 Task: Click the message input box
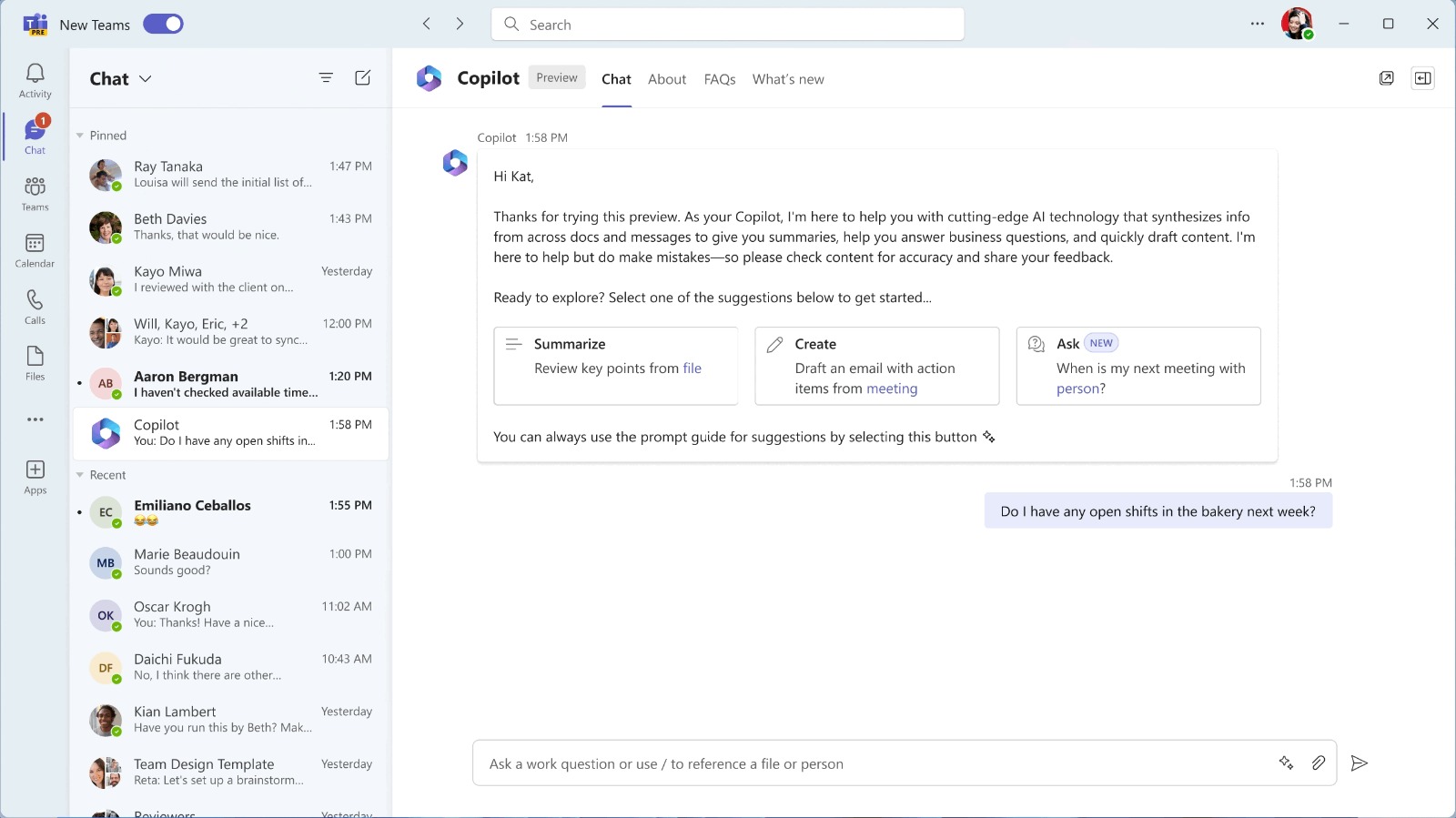[874, 763]
